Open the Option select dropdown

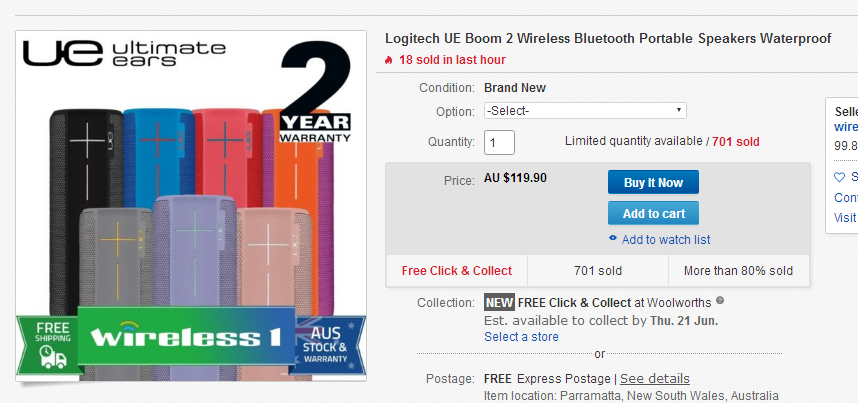point(585,111)
